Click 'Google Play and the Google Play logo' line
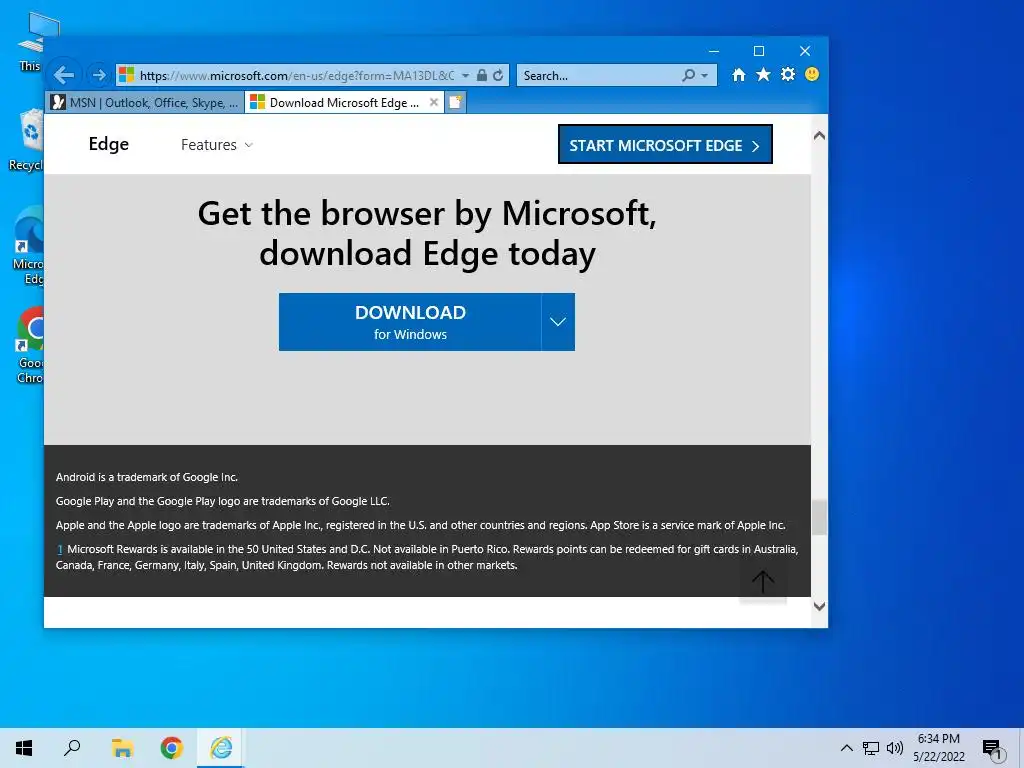The width and height of the screenshot is (1024, 768). [x=223, y=502]
